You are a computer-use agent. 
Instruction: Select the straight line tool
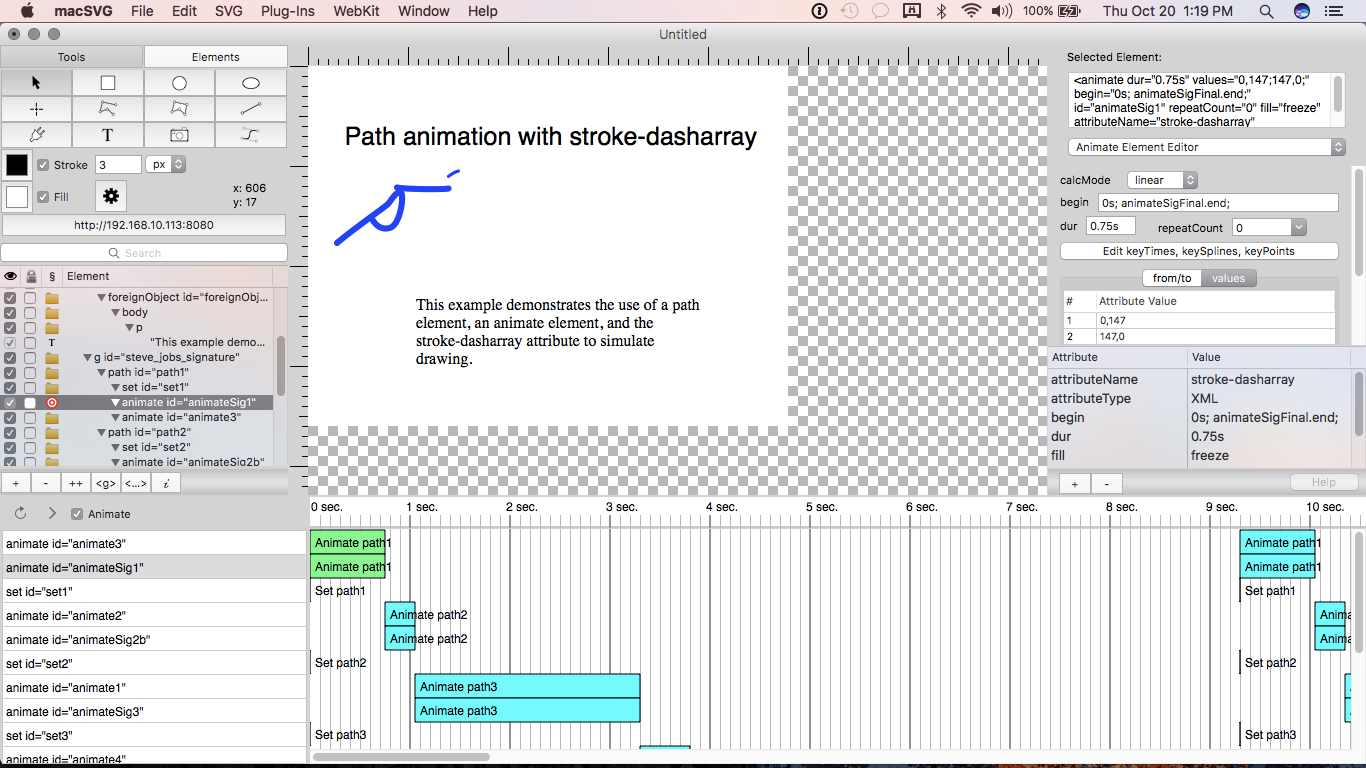(251, 109)
